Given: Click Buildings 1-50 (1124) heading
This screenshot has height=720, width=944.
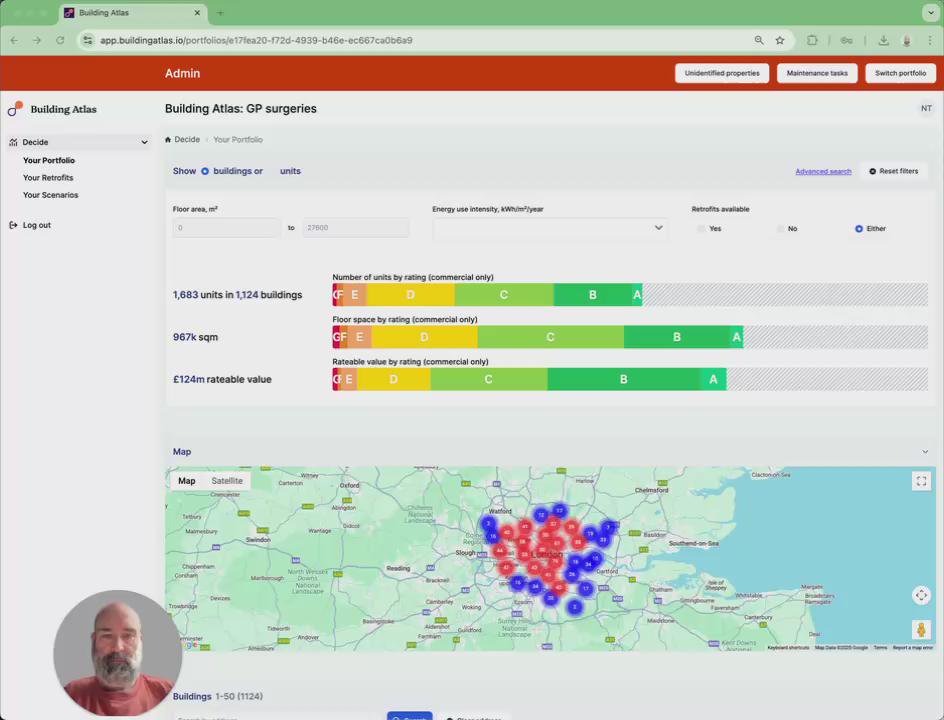Looking at the screenshot, I should pyautogui.click(x=217, y=697).
